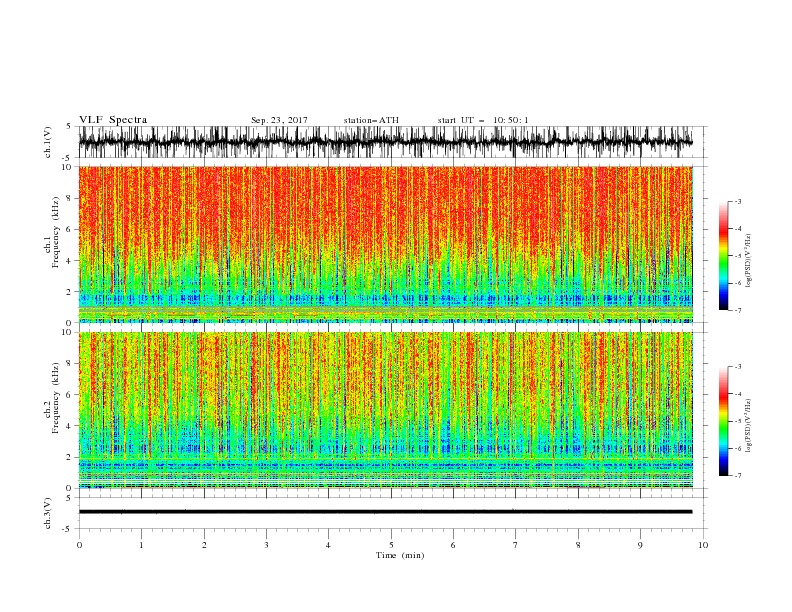Click the "-3" value on ch.1 color bar
The width and height of the screenshot is (792, 612).
point(737,201)
